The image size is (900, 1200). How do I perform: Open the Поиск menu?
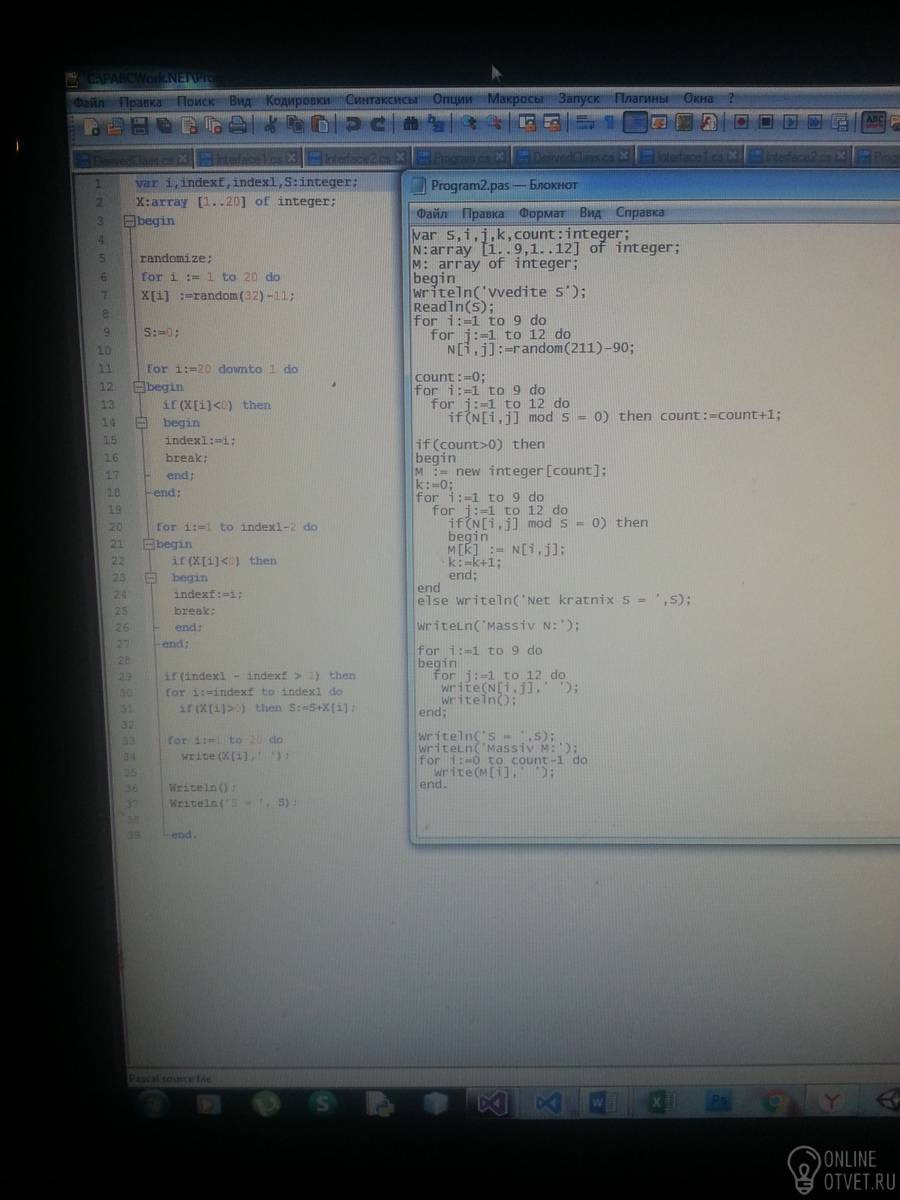click(196, 101)
